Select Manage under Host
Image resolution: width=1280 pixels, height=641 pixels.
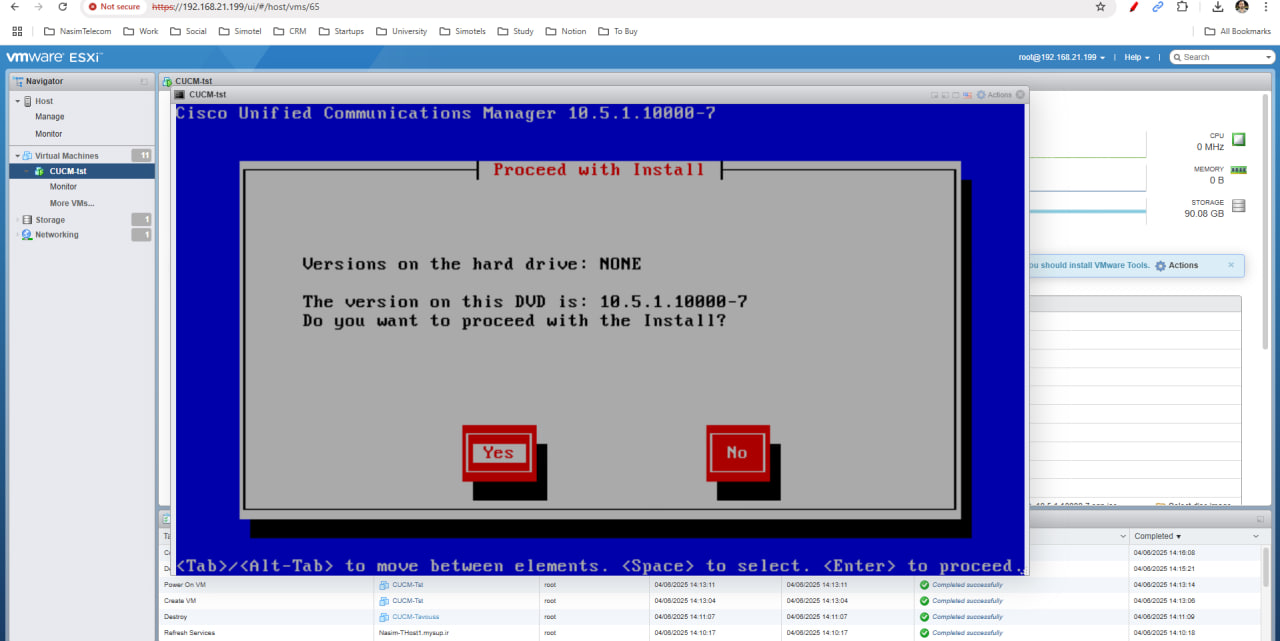(50, 117)
